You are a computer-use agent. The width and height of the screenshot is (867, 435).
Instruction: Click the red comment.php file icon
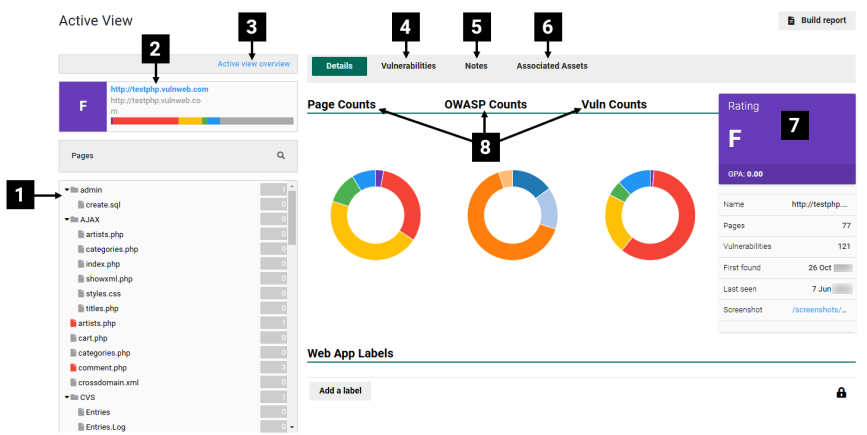pyautogui.click(x=73, y=368)
